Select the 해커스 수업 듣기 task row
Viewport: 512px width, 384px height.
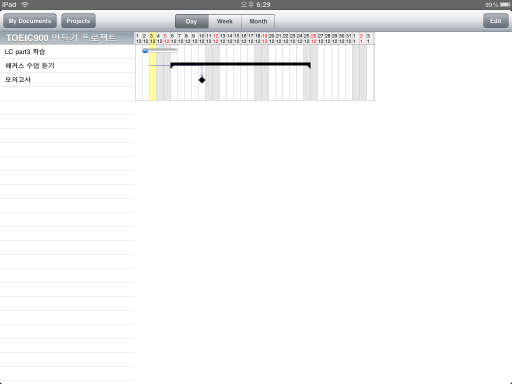click(67, 66)
